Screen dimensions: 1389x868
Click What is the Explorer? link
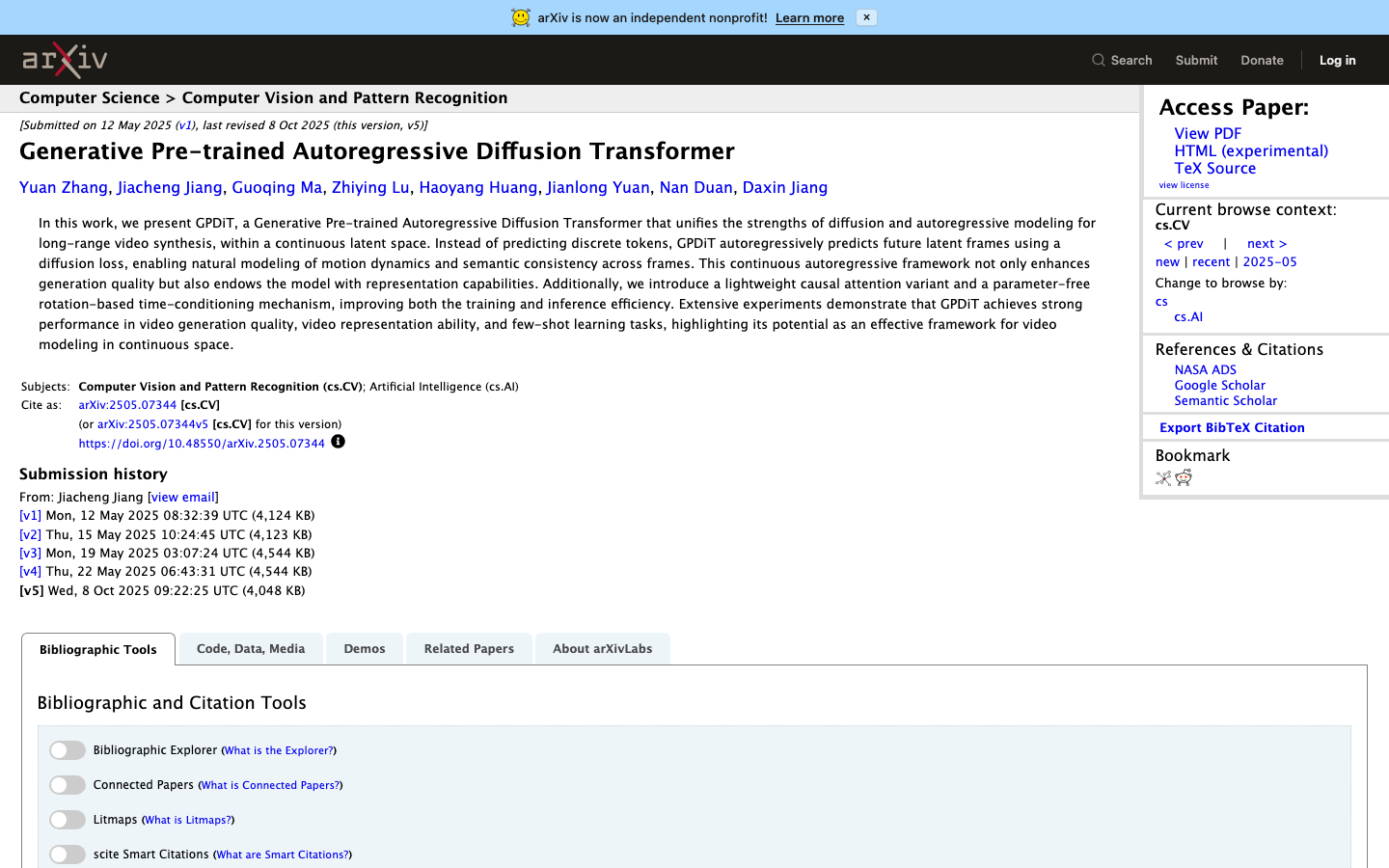tap(279, 750)
